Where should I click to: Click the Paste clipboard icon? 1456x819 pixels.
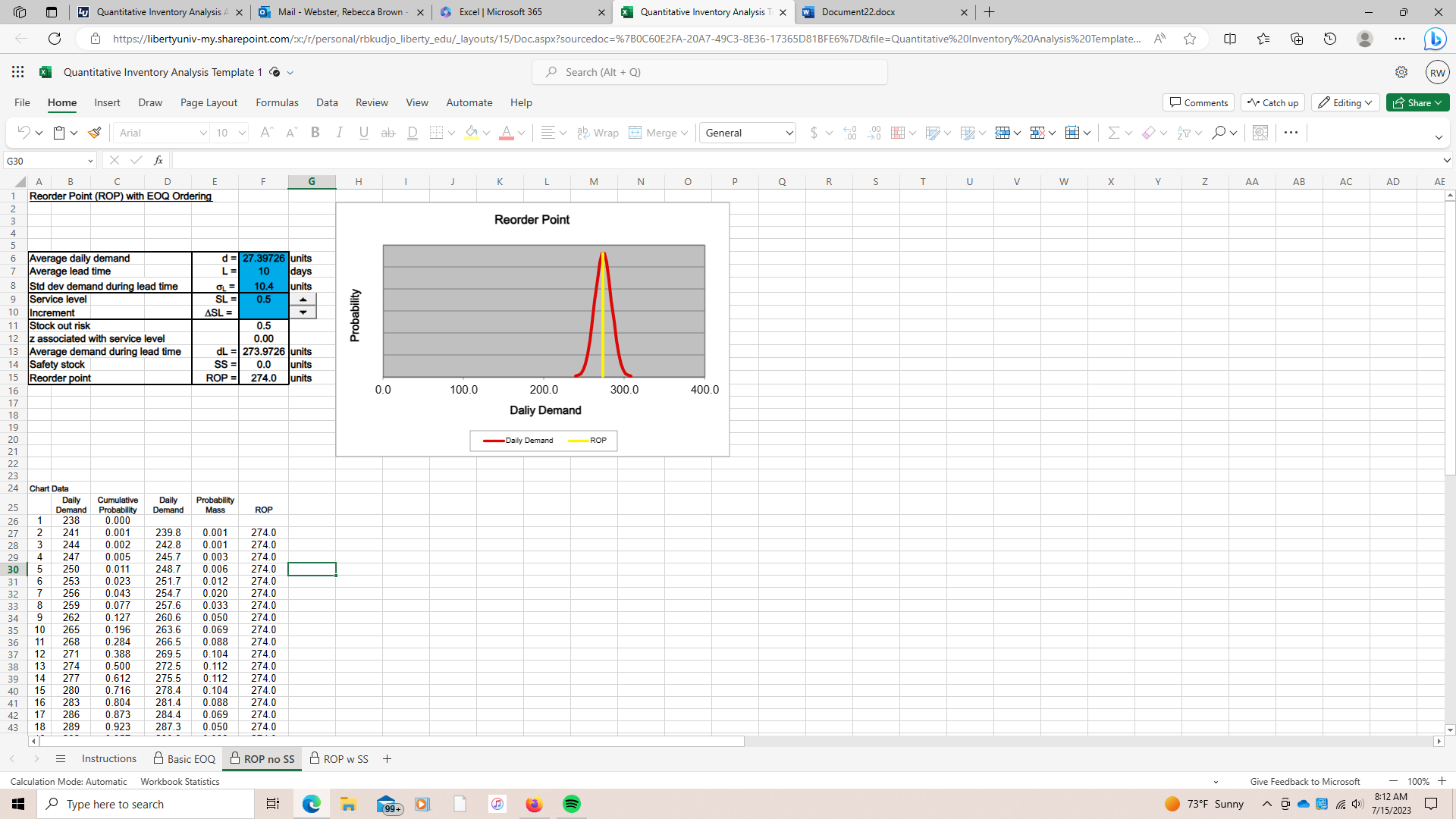59,133
